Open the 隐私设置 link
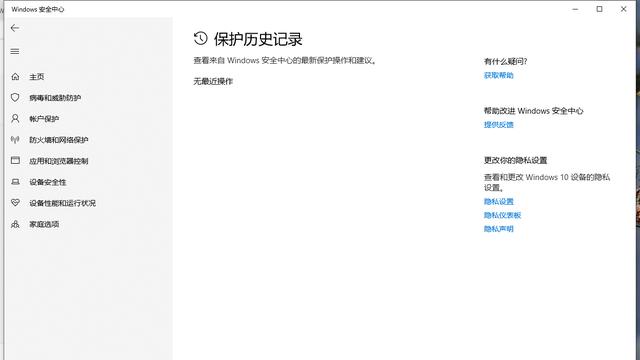 click(498, 202)
